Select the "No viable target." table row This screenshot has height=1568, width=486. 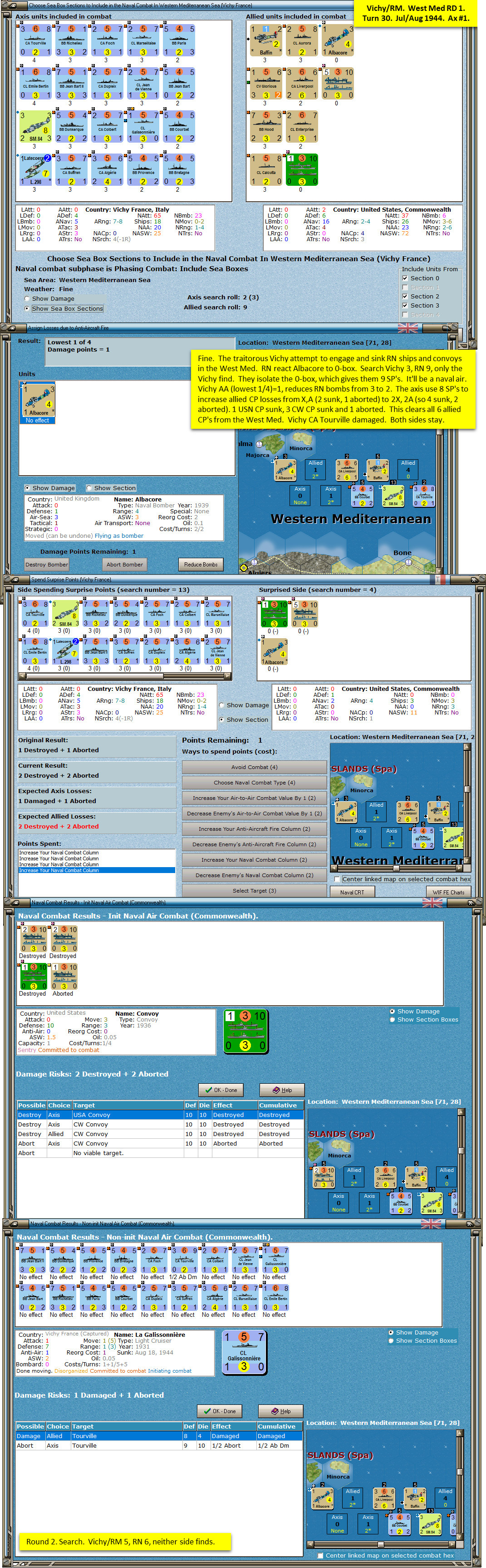tap(160, 1153)
